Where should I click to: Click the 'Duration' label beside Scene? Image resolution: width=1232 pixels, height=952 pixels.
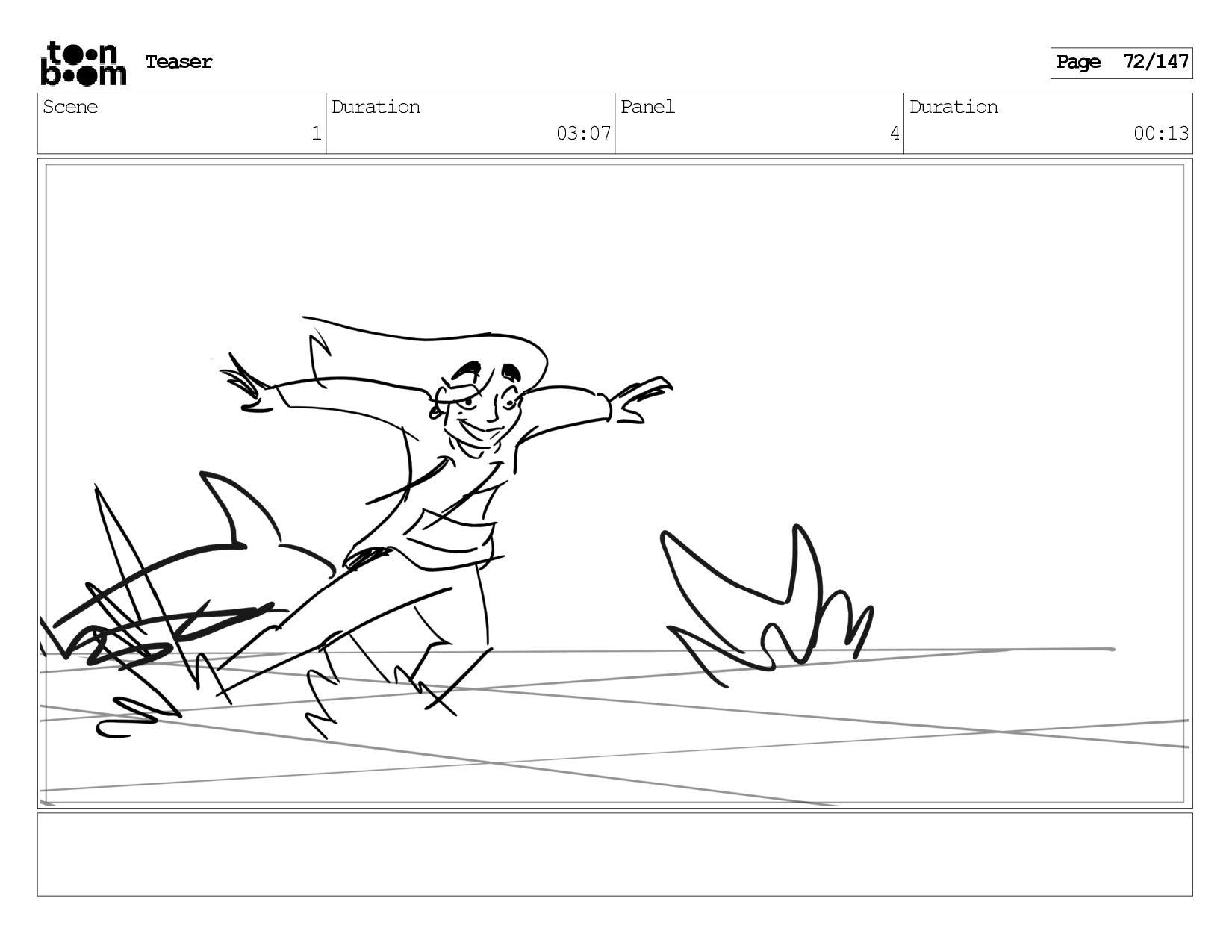[x=376, y=107]
